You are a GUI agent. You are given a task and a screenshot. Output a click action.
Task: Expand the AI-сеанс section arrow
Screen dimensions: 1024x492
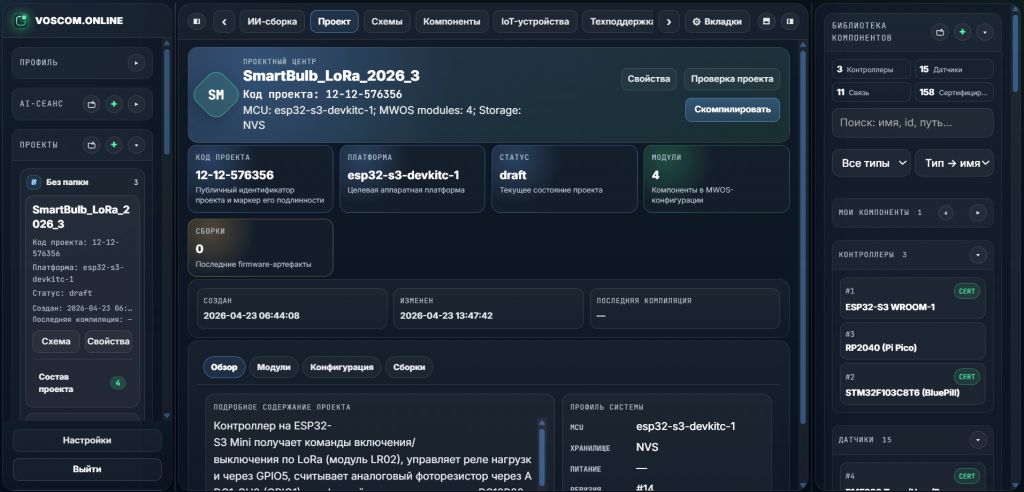[136, 104]
